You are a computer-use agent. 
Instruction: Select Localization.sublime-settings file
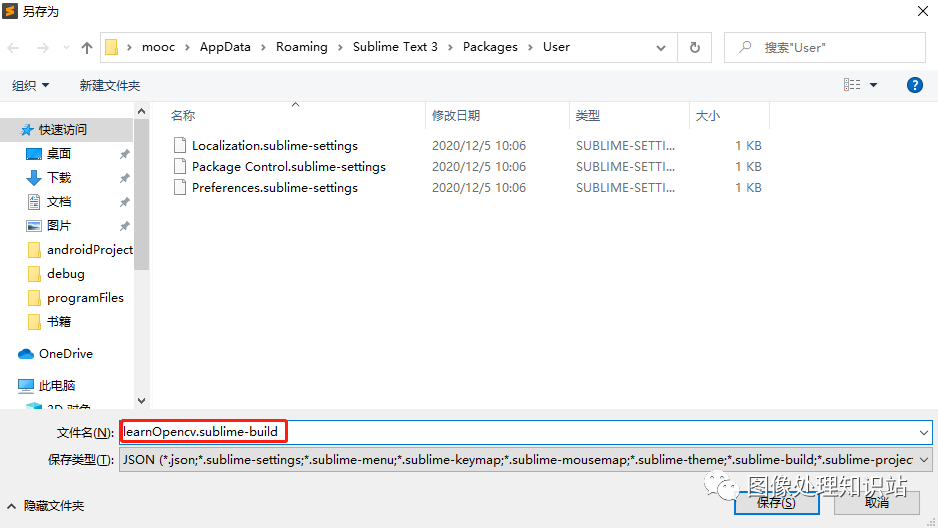click(275, 145)
